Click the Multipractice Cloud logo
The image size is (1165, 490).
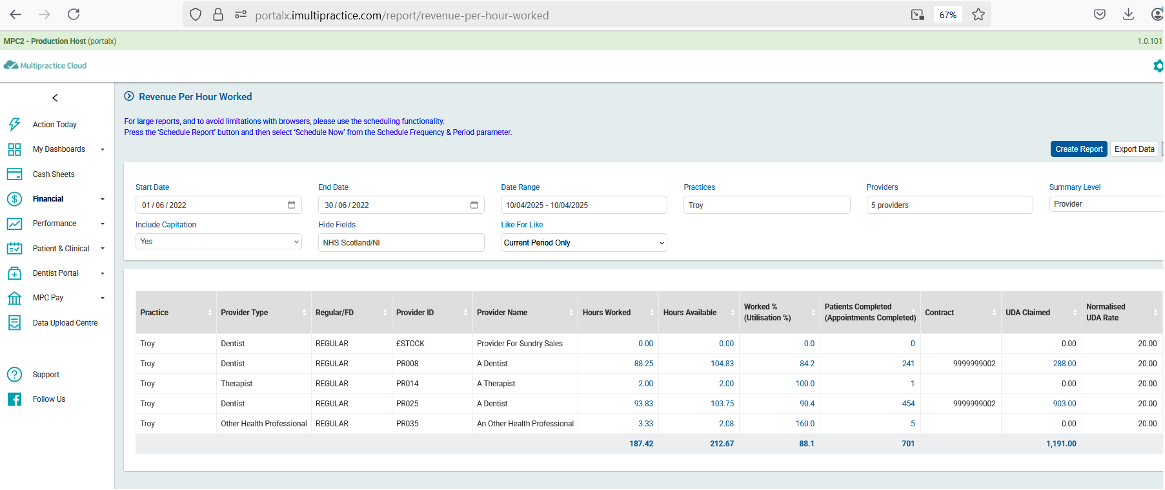(x=45, y=65)
